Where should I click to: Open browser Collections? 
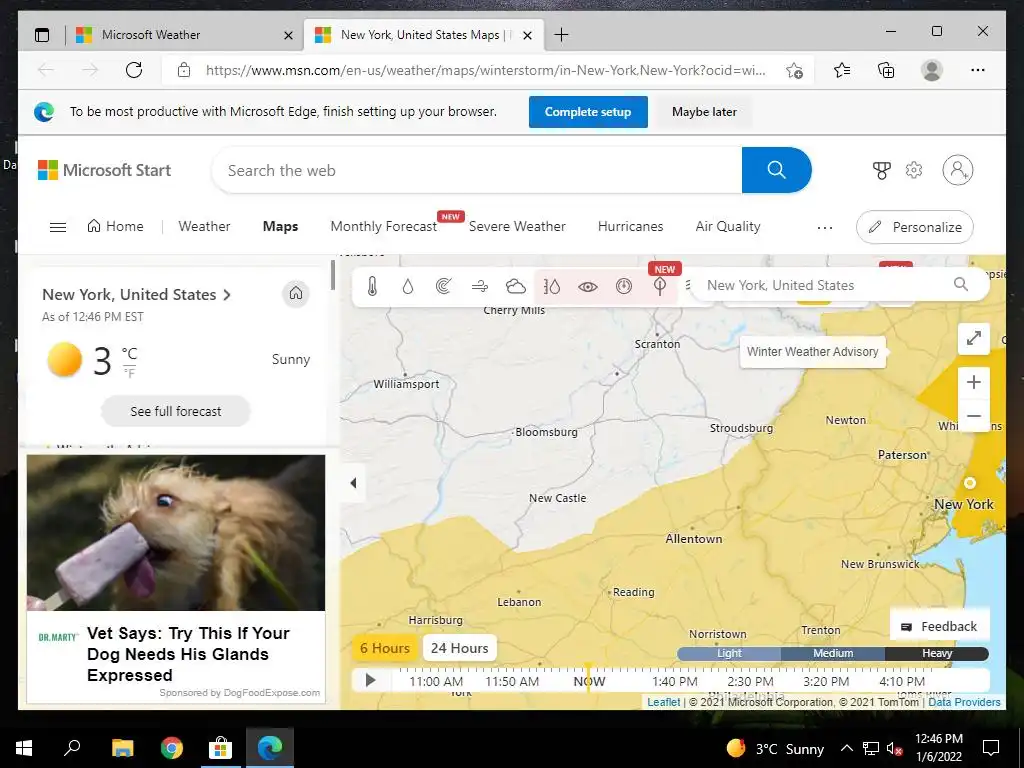pyautogui.click(x=886, y=70)
